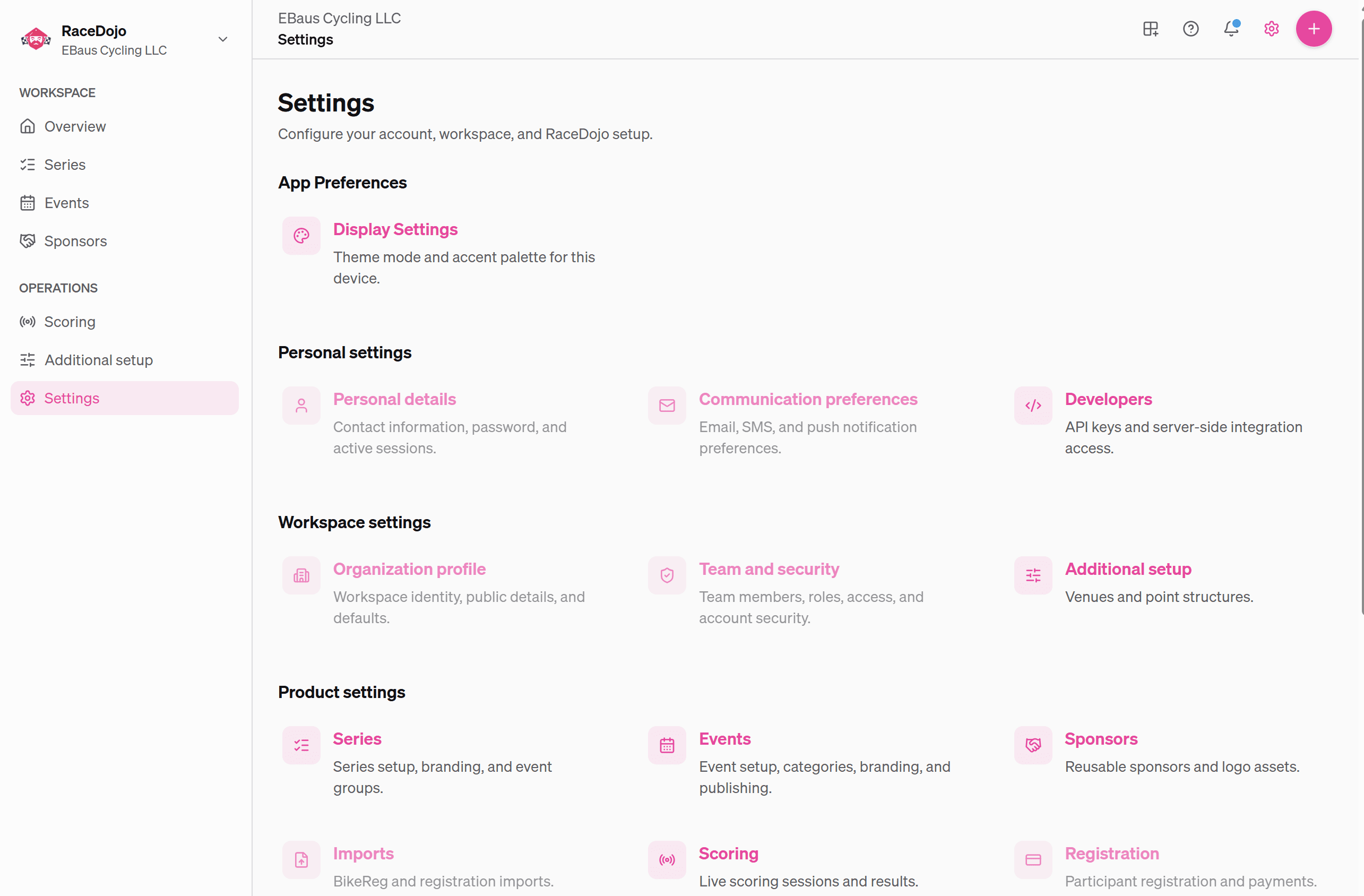Click the Registration card icon
The width and height of the screenshot is (1364, 896).
click(x=1033, y=860)
